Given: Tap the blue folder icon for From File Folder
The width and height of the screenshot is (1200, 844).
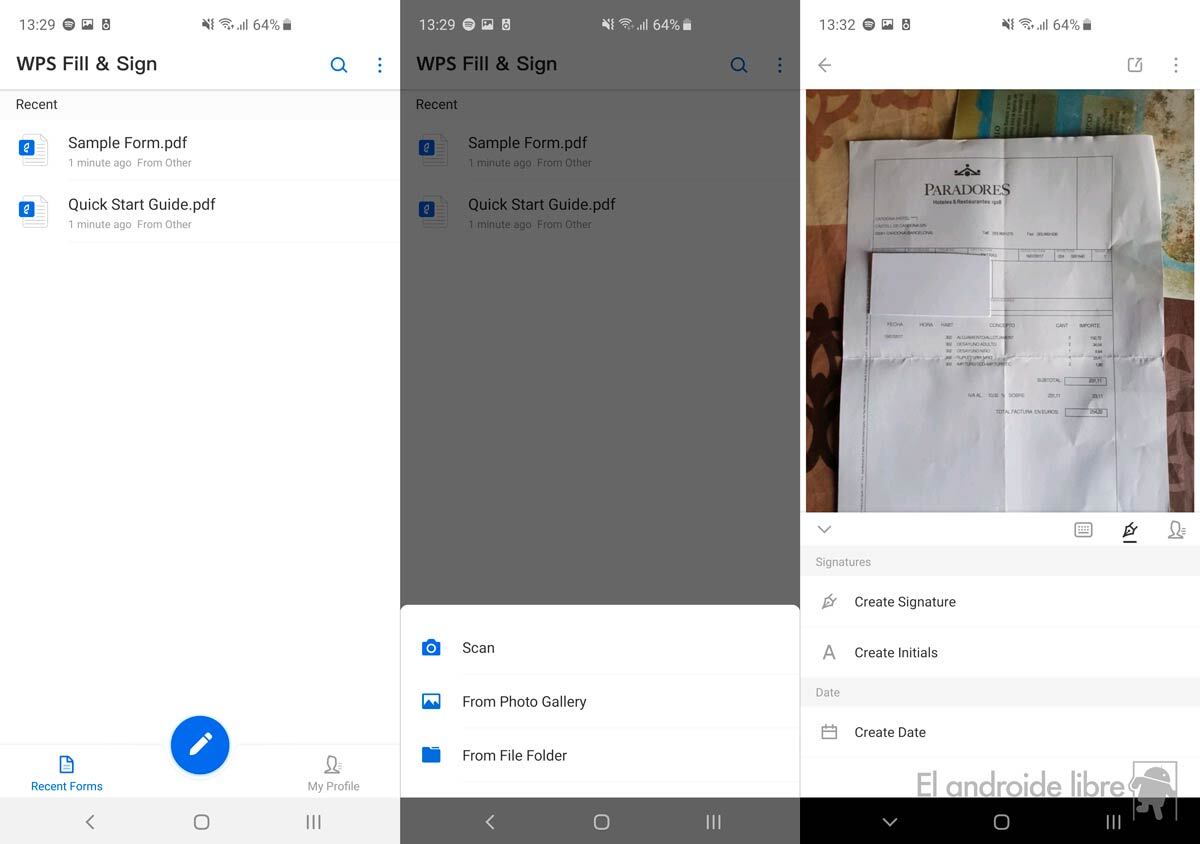Looking at the screenshot, I should pos(431,755).
